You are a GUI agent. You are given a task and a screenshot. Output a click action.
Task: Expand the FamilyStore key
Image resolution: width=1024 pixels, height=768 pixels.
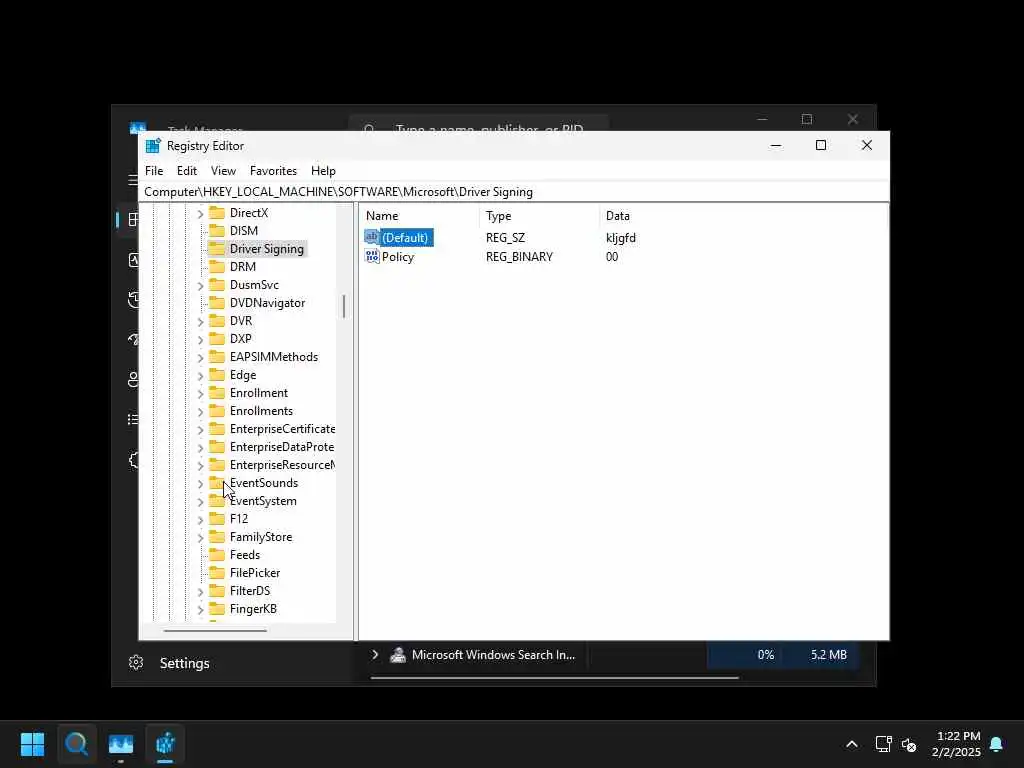coord(200,537)
